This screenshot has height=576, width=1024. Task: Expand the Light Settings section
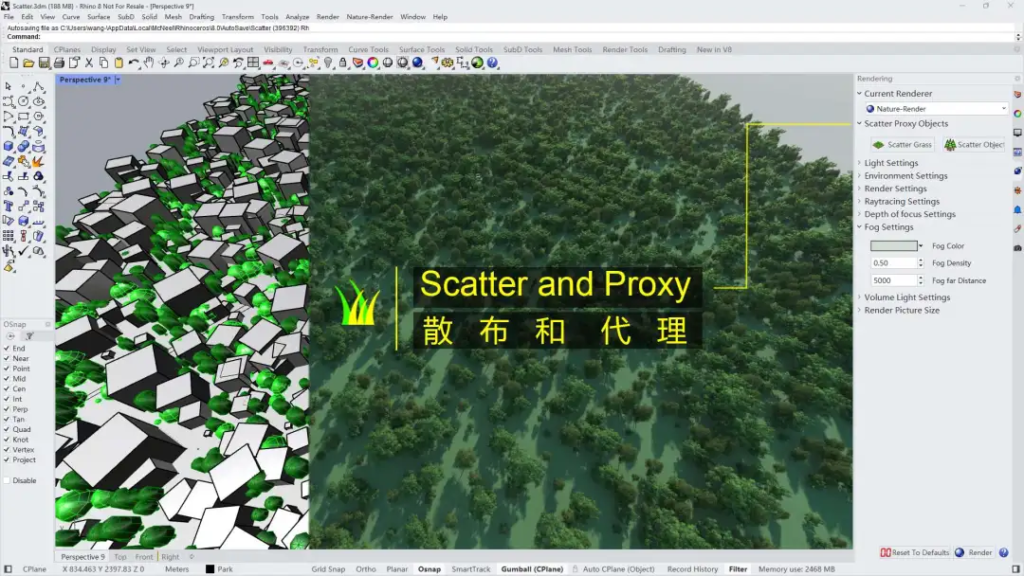coord(890,163)
